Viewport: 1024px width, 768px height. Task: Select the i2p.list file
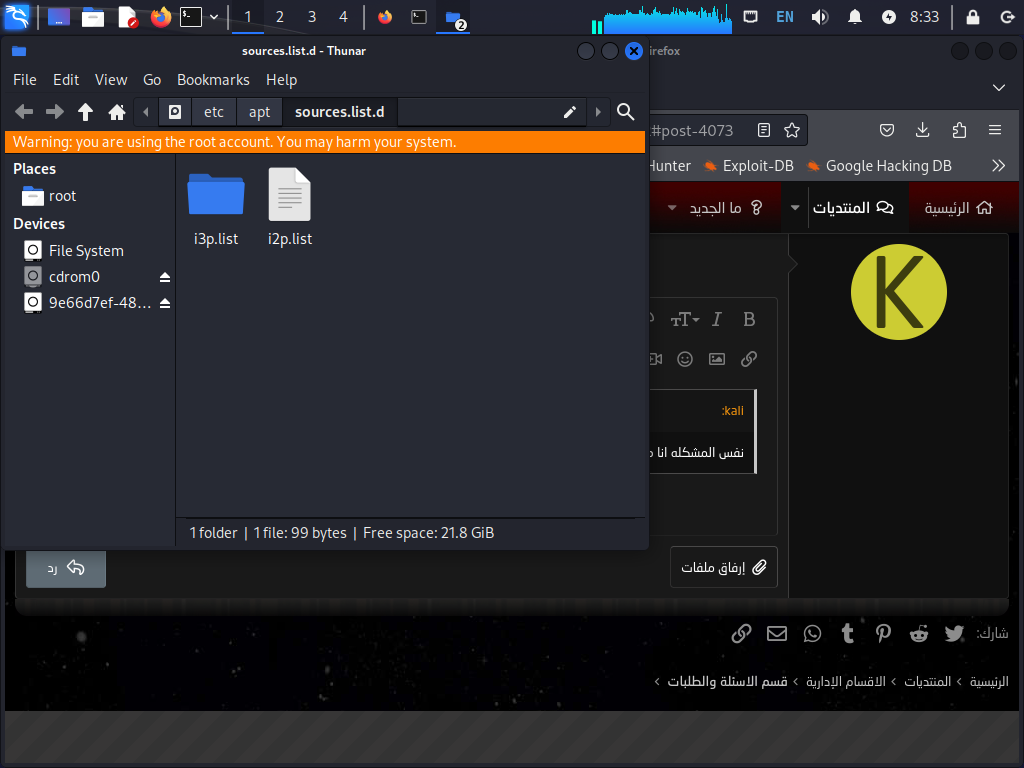[290, 208]
